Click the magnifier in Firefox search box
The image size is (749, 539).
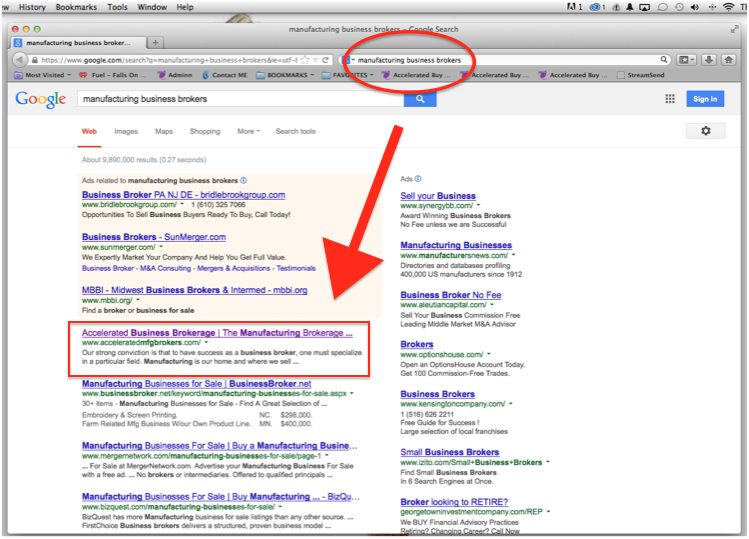664,60
